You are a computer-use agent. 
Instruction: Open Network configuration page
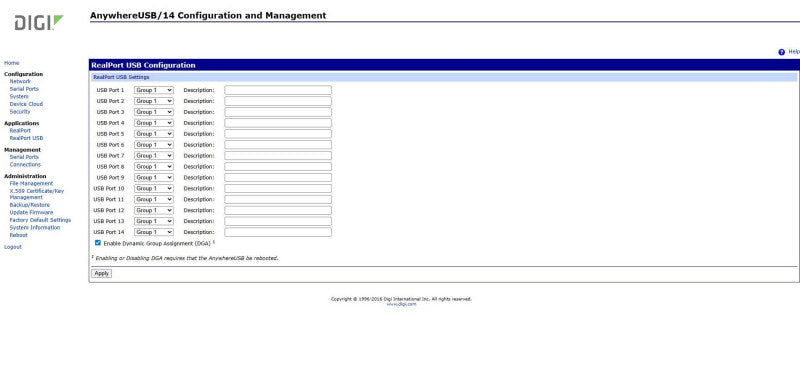[20, 81]
